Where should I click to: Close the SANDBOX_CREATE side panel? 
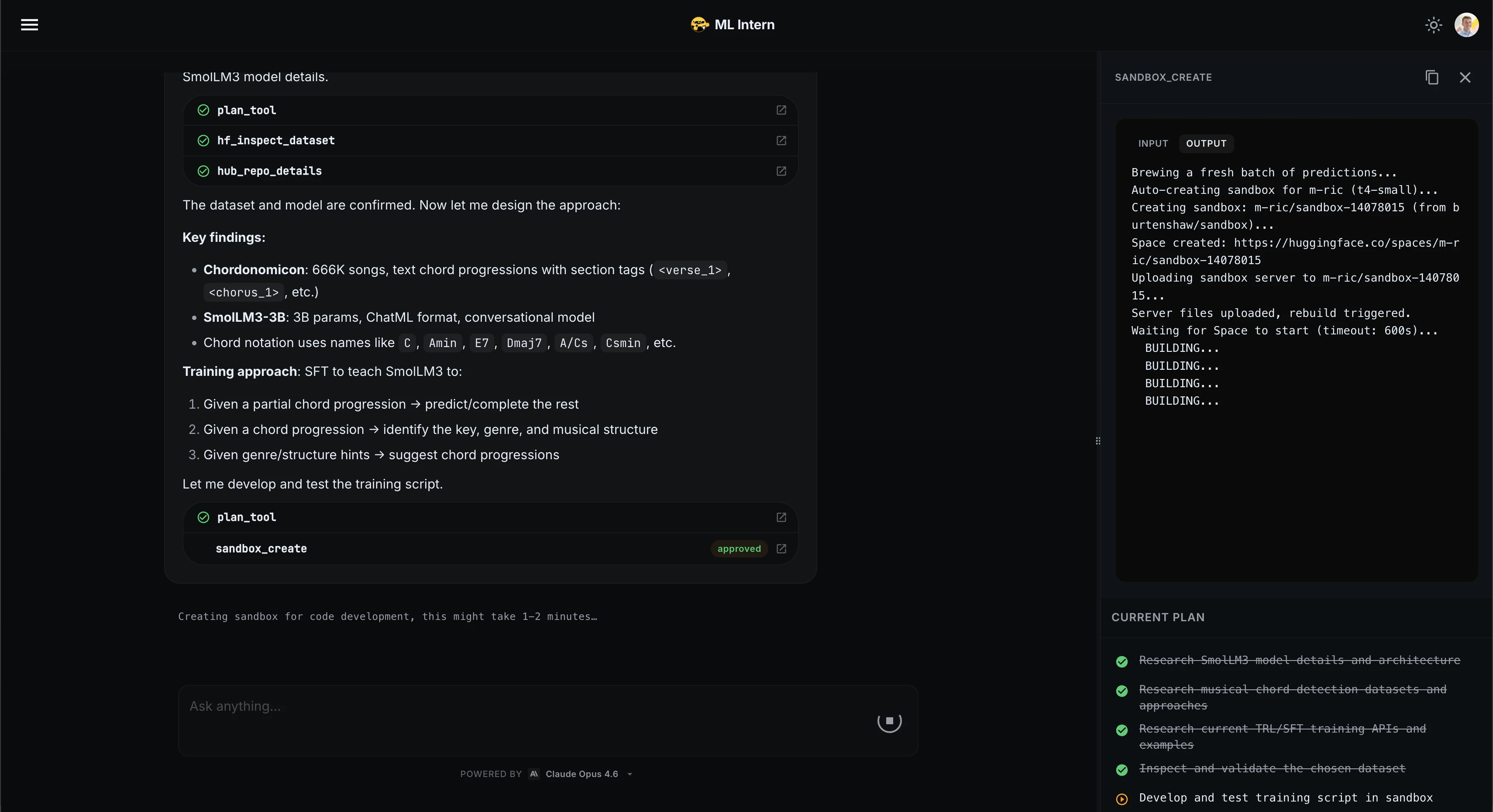(1465, 77)
